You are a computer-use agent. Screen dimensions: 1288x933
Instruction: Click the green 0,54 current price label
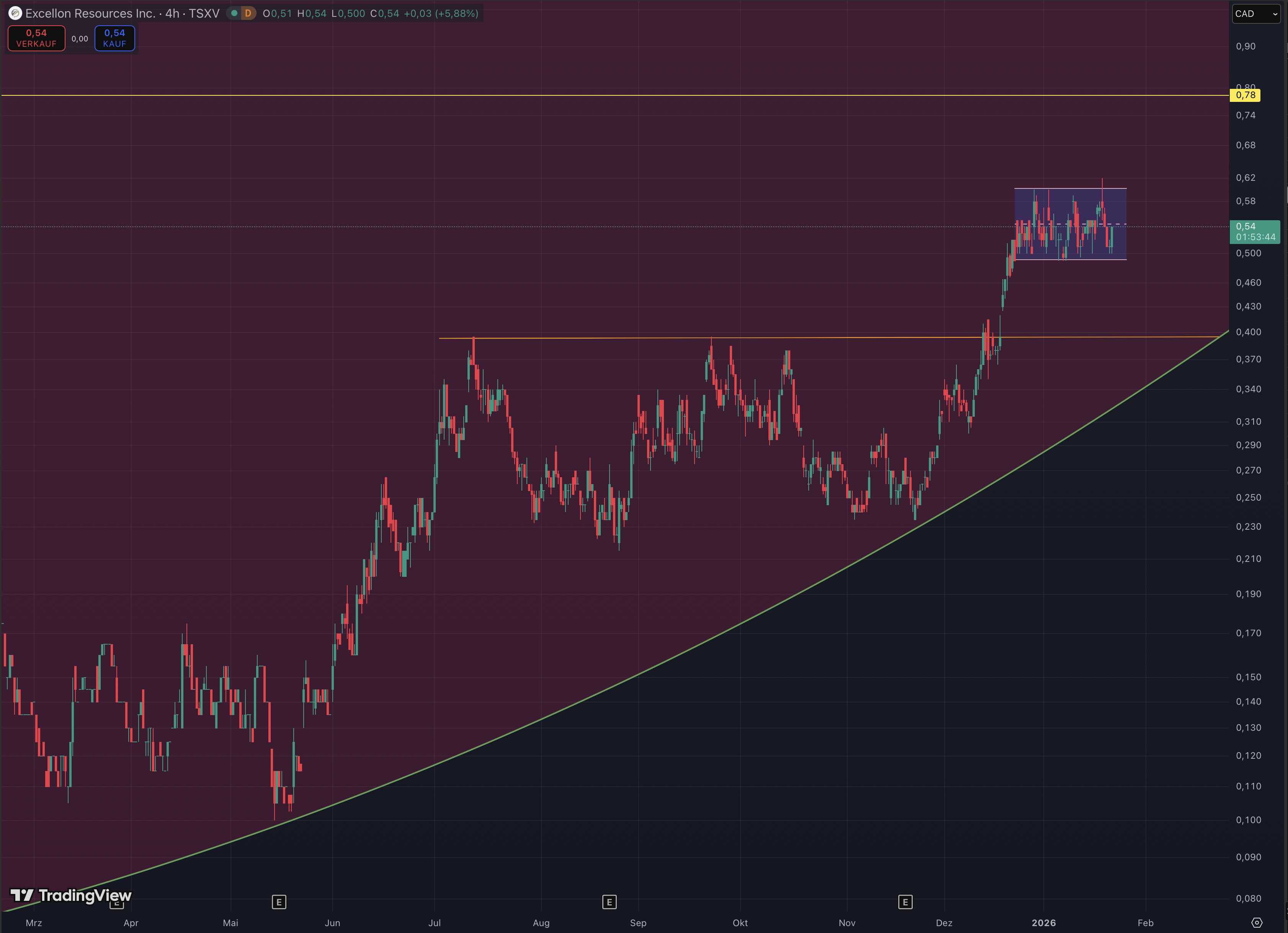(1254, 231)
